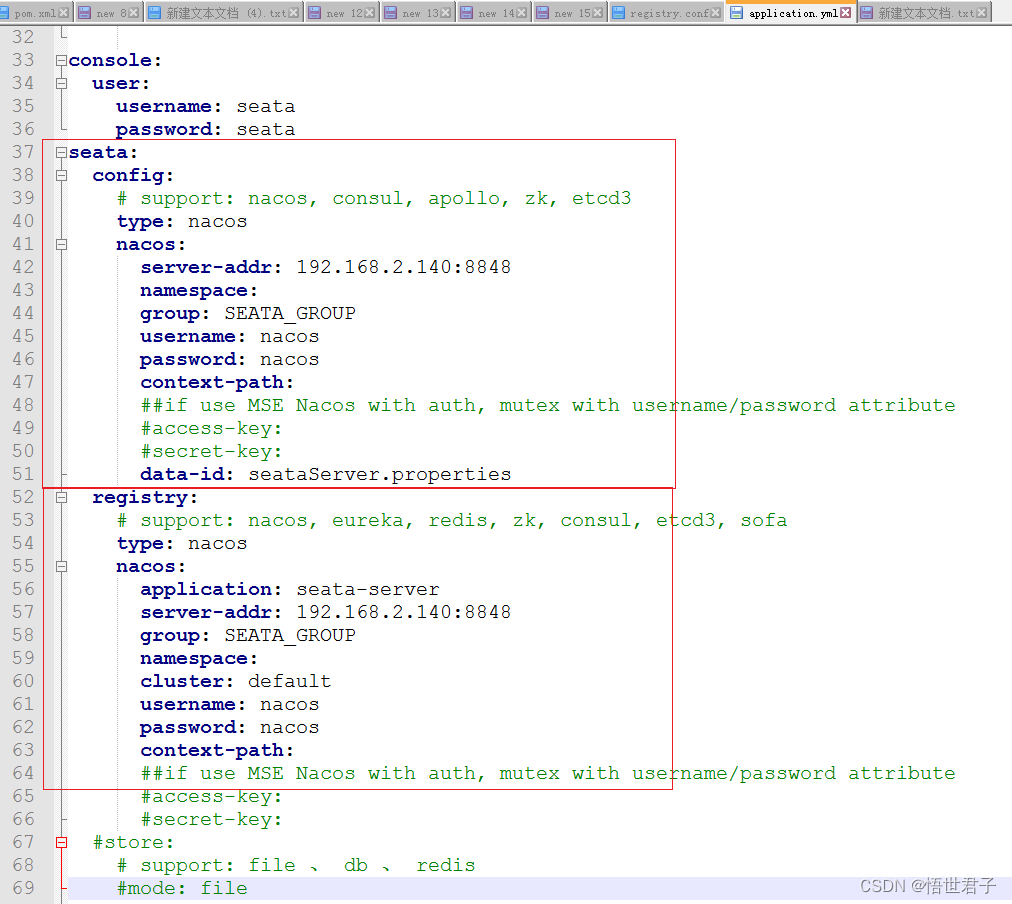Screen dimensions: 1012x904
Task: Switch to the new 15 tab
Action: tap(571, 13)
